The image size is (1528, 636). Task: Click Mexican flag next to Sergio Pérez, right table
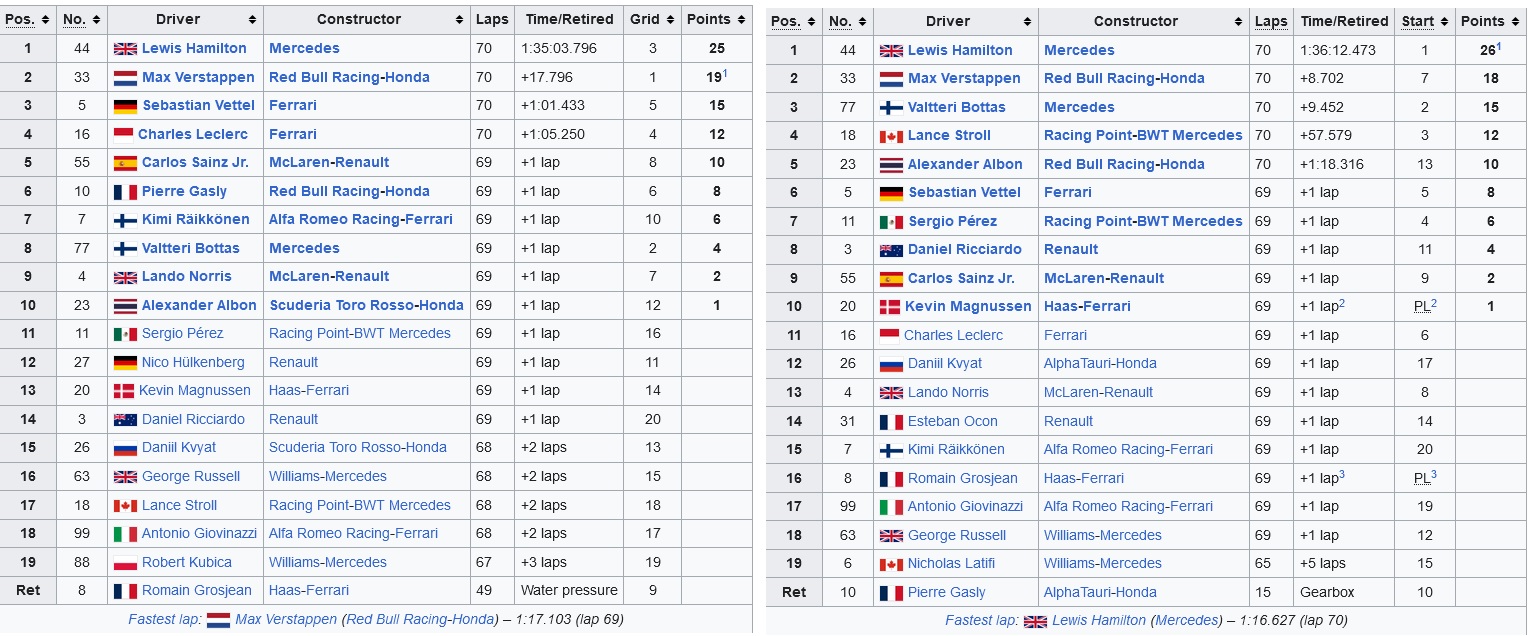pyautogui.click(x=891, y=221)
